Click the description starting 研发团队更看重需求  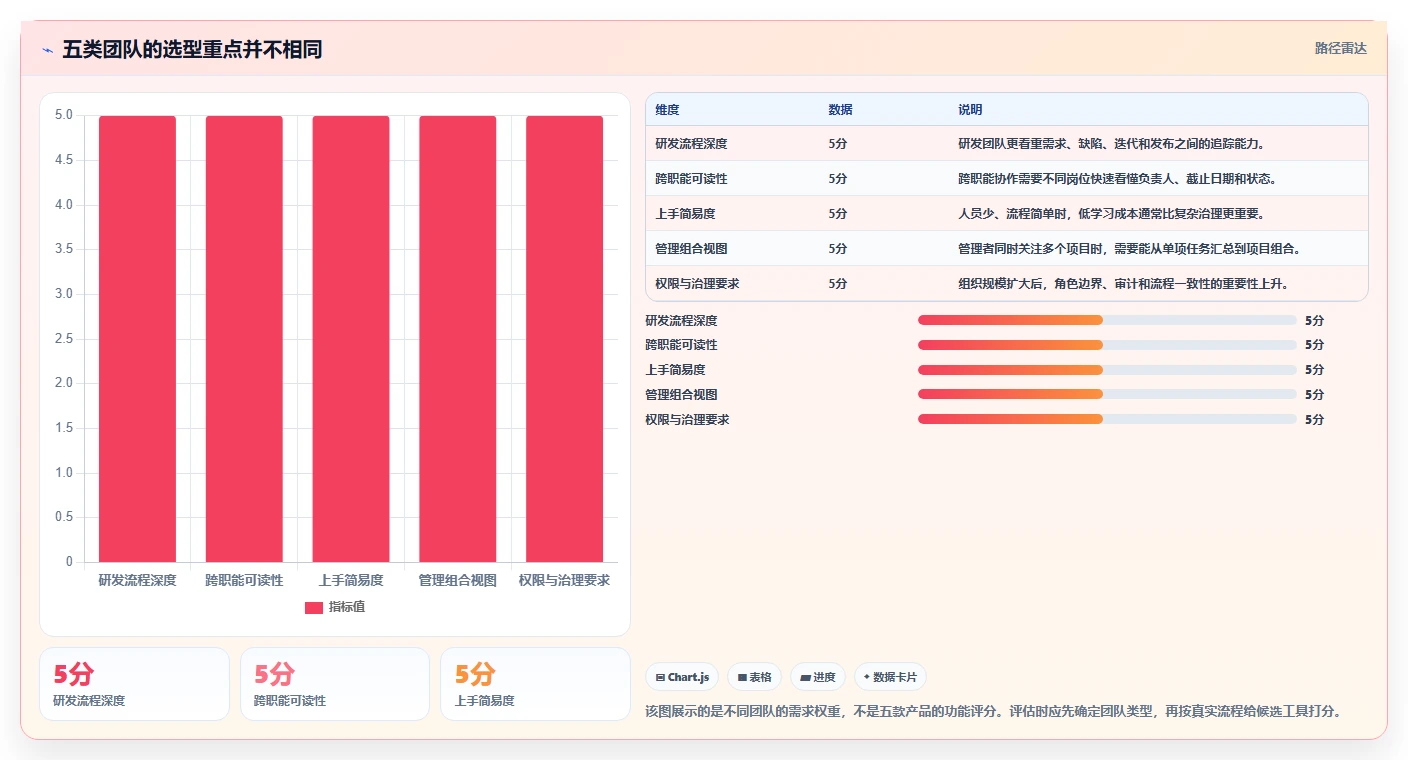pos(1112,144)
